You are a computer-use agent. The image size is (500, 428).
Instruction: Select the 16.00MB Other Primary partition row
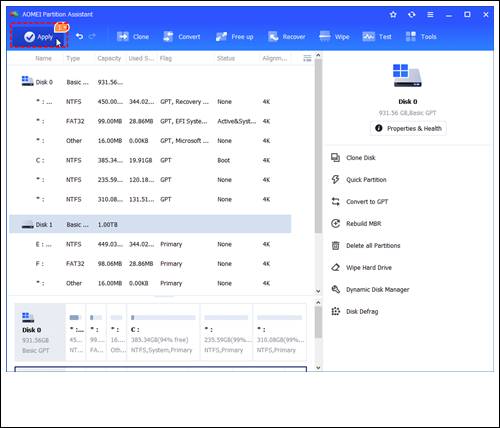point(150,283)
